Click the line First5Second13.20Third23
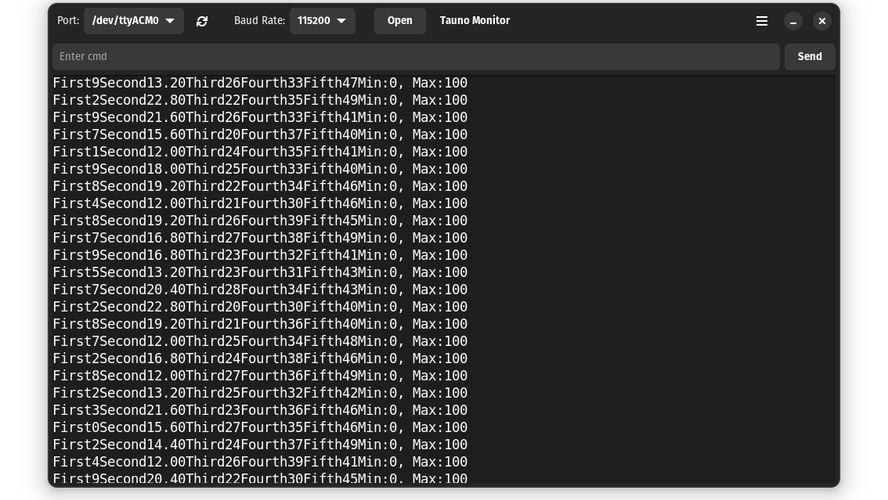 260,272
